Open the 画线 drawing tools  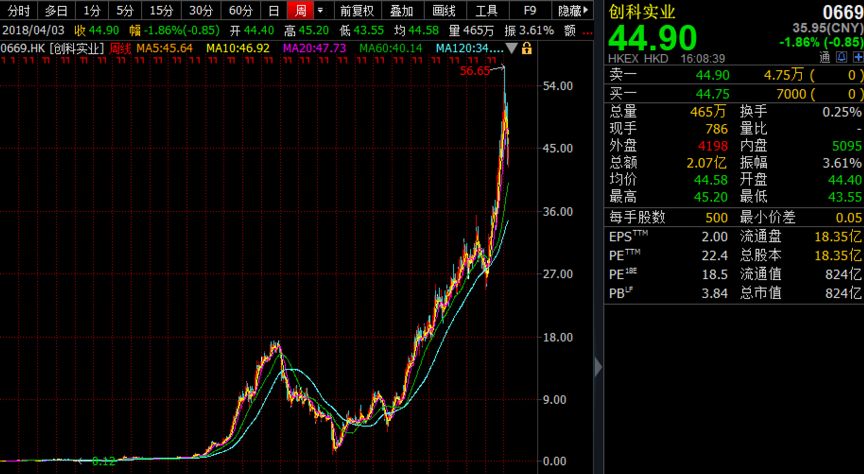tap(444, 10)
